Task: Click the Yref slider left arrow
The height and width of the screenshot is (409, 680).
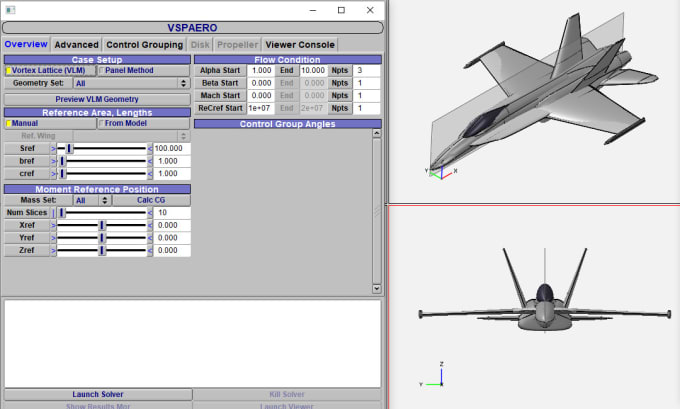Action: (x=53, y=238)
